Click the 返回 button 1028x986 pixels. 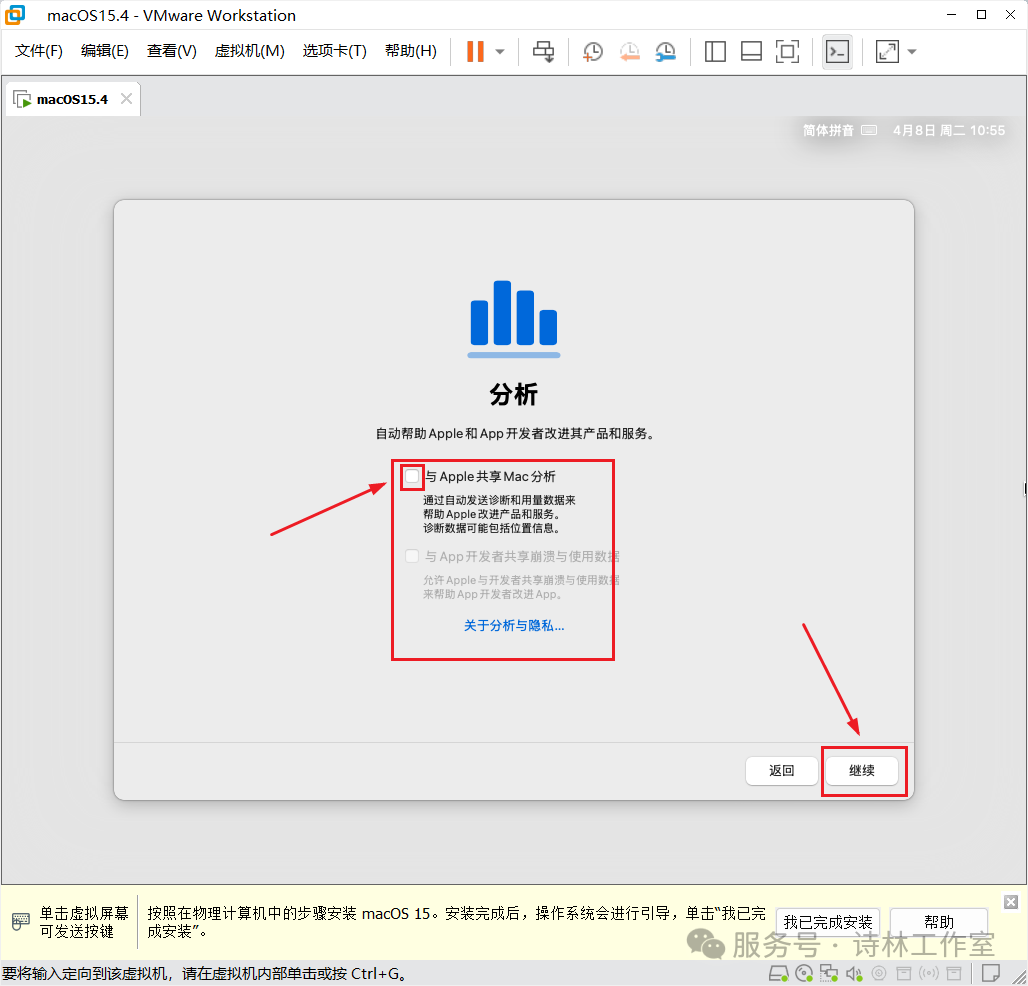(x=781, y=770)
